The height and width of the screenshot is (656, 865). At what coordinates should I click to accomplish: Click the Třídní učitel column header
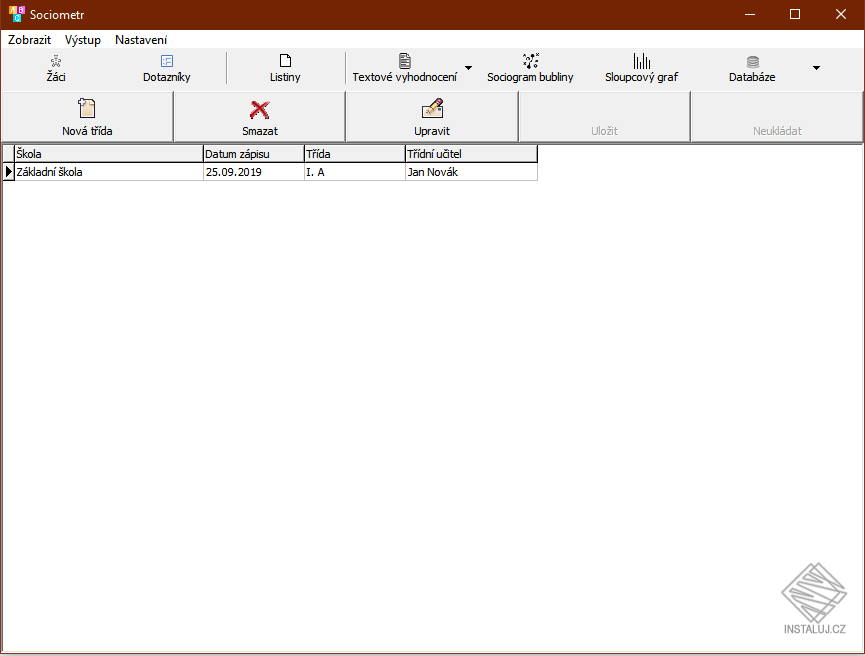[x=471, y=154]
